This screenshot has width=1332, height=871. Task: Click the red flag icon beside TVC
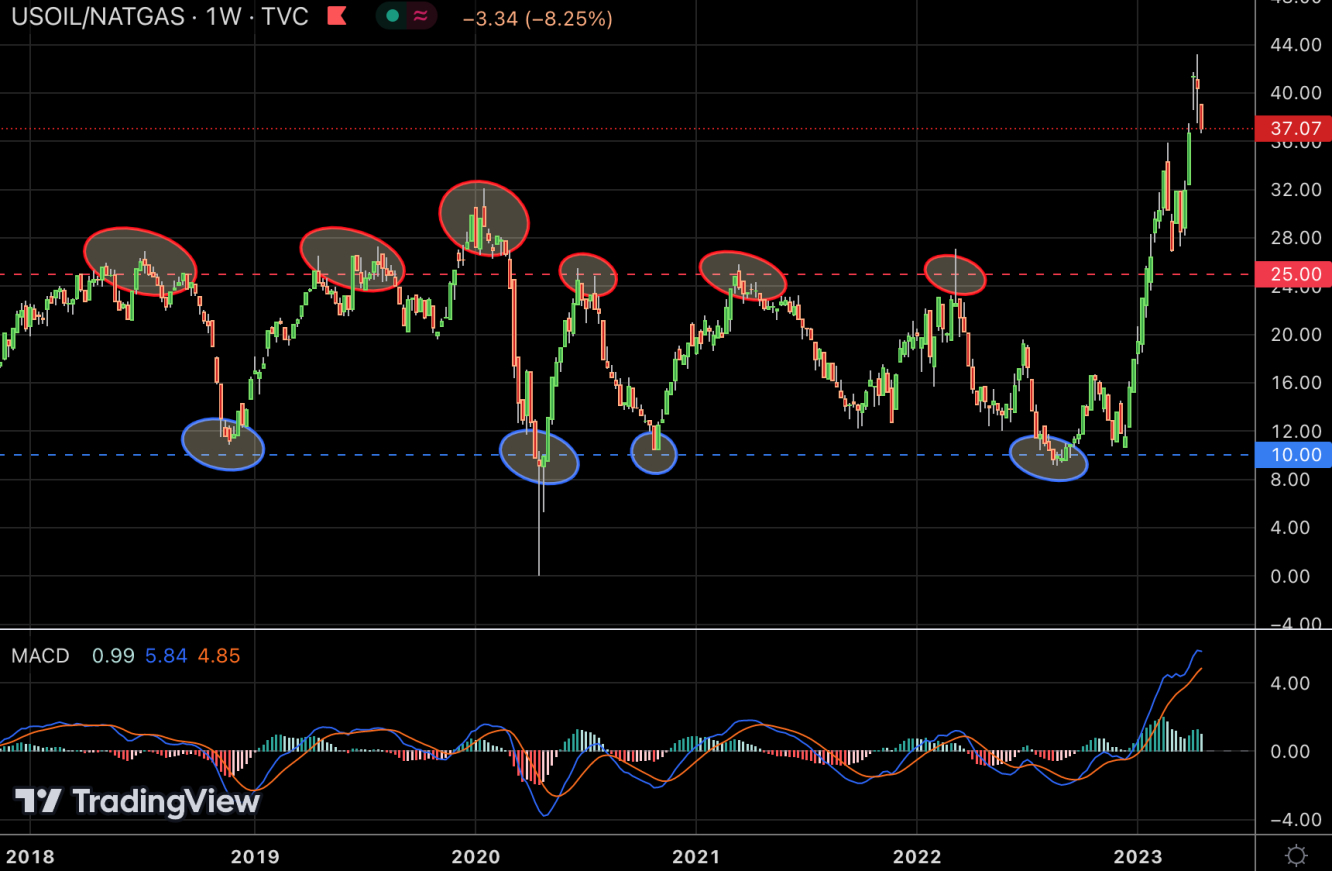337,16
